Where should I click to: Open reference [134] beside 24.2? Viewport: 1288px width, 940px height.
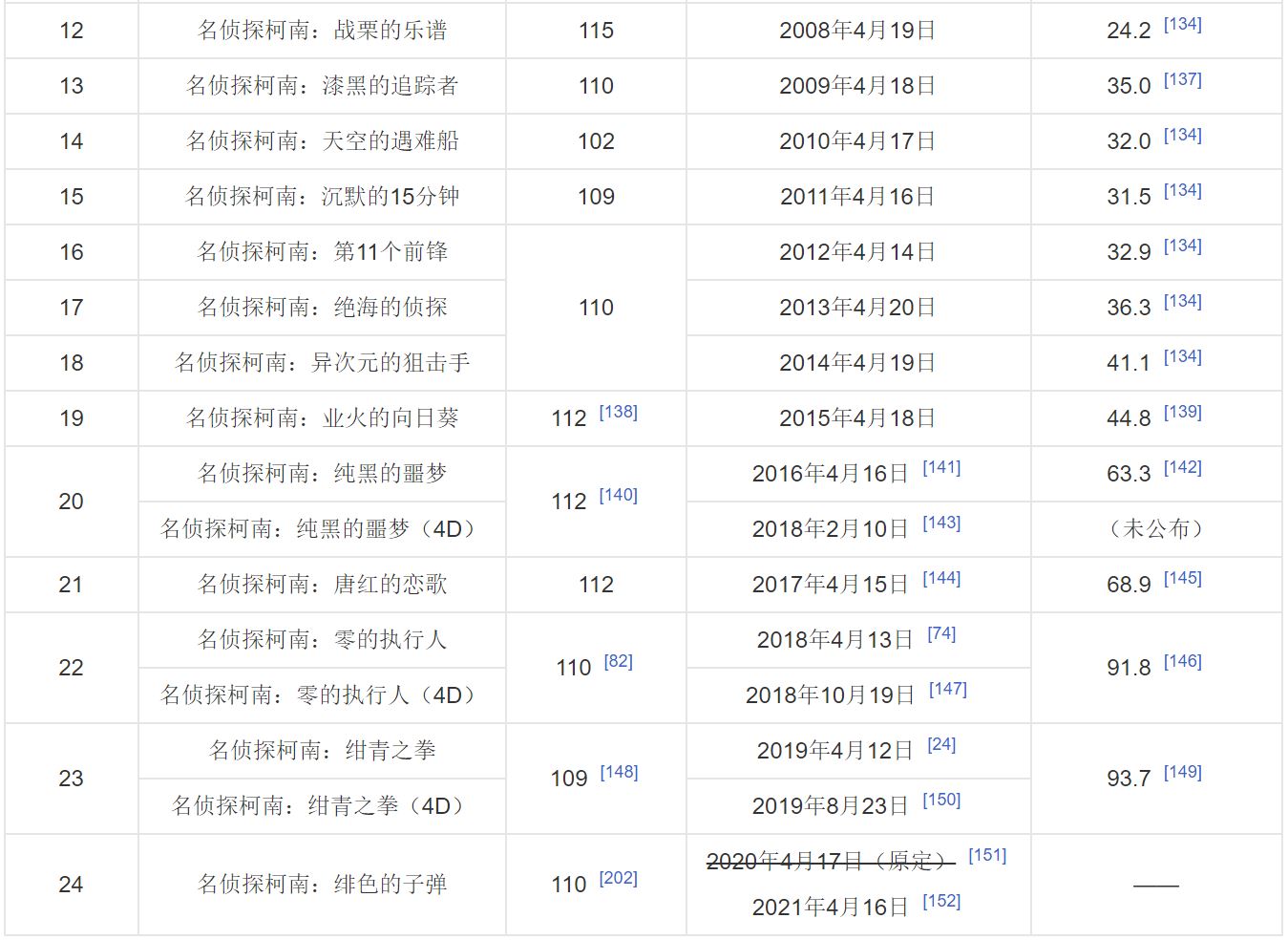(1182, 25)
